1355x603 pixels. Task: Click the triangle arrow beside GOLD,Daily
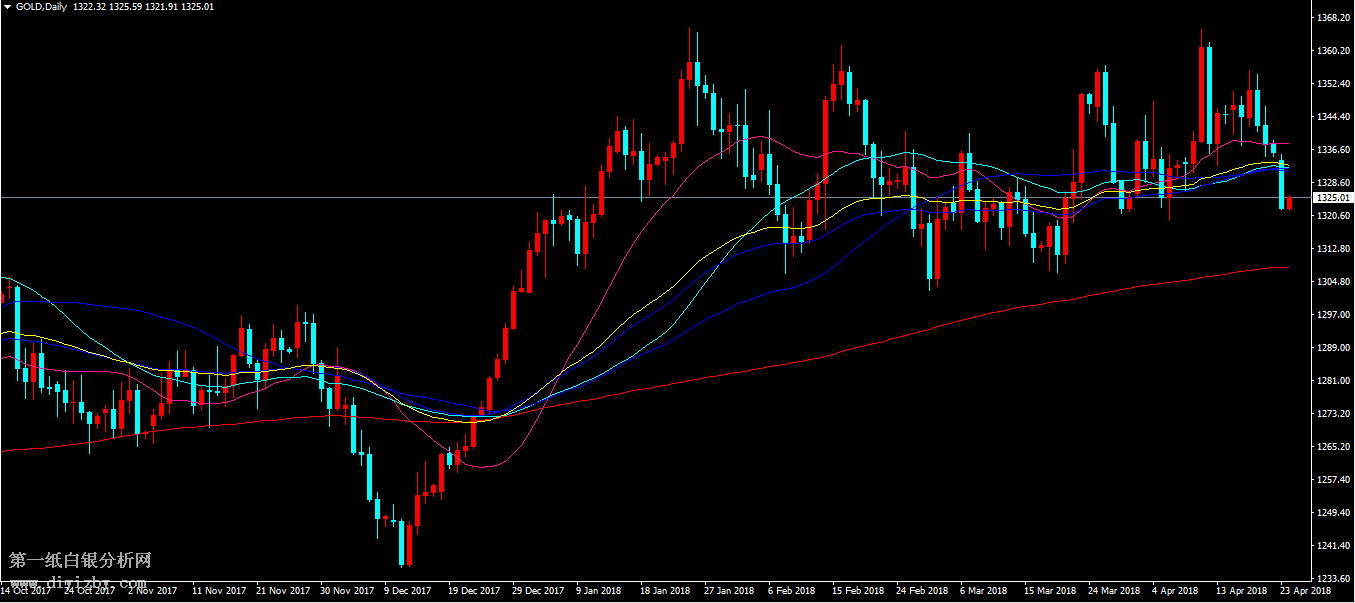pyautogui.click(x=8, y=6)
